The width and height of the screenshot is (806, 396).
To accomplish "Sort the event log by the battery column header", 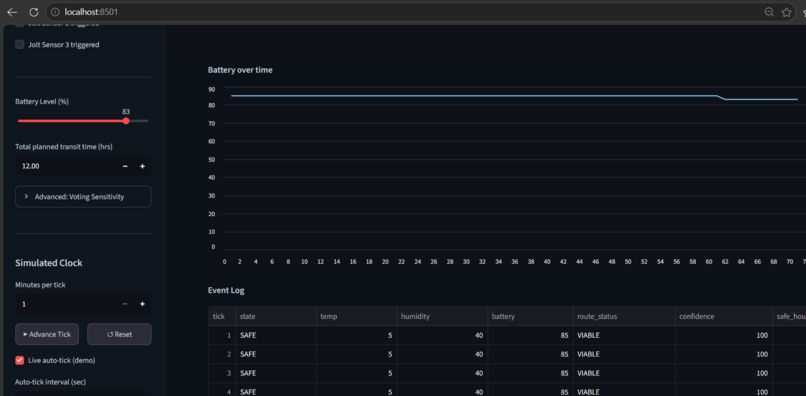I will (530, 316).
